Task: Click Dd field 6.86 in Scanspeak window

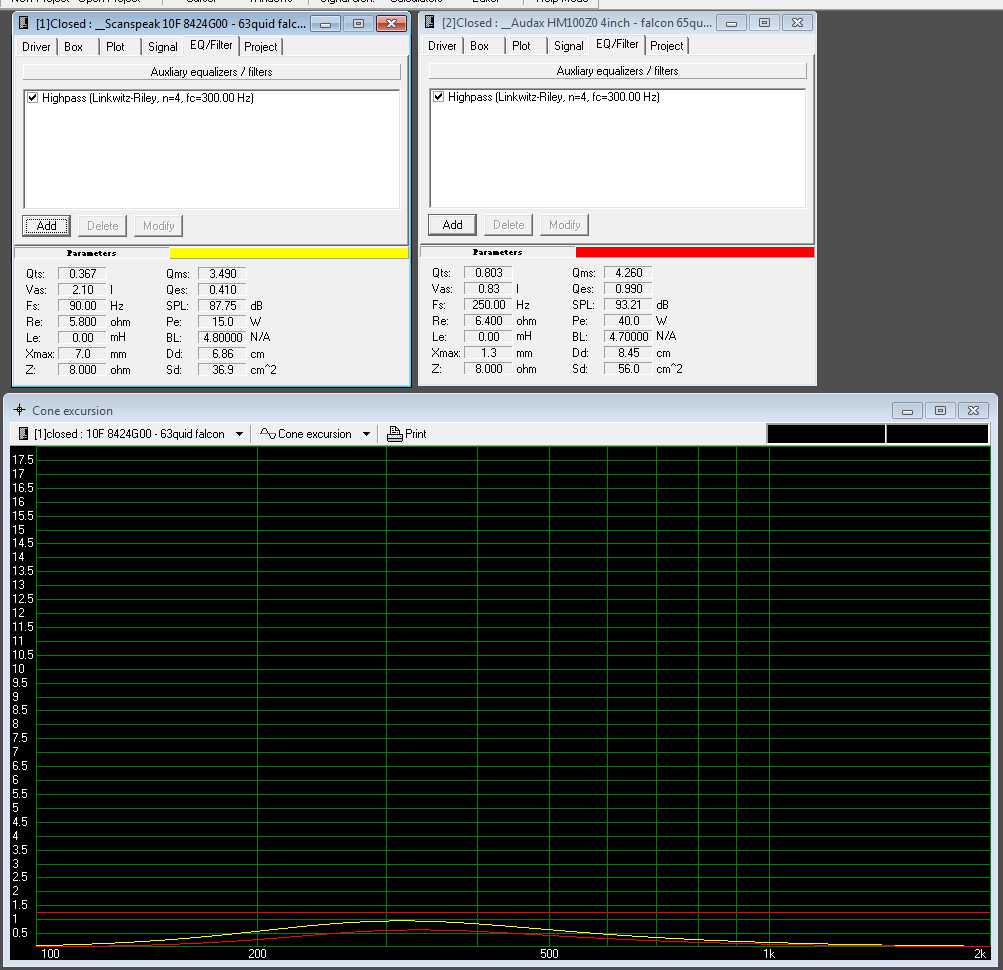Action: [x=222, y=354]
